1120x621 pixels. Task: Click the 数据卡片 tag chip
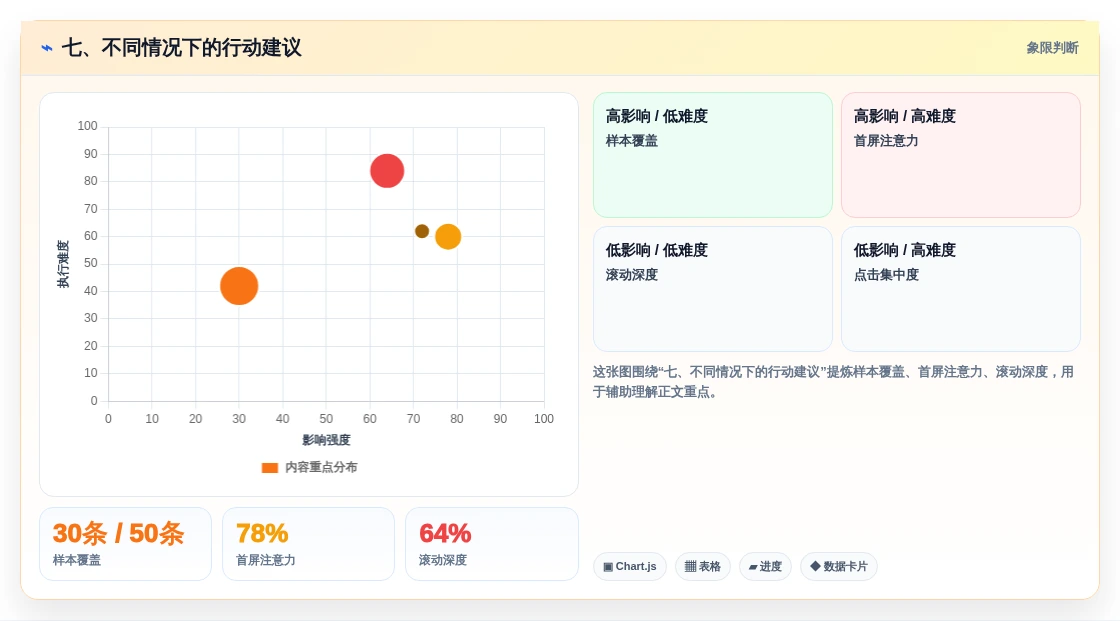839,567
